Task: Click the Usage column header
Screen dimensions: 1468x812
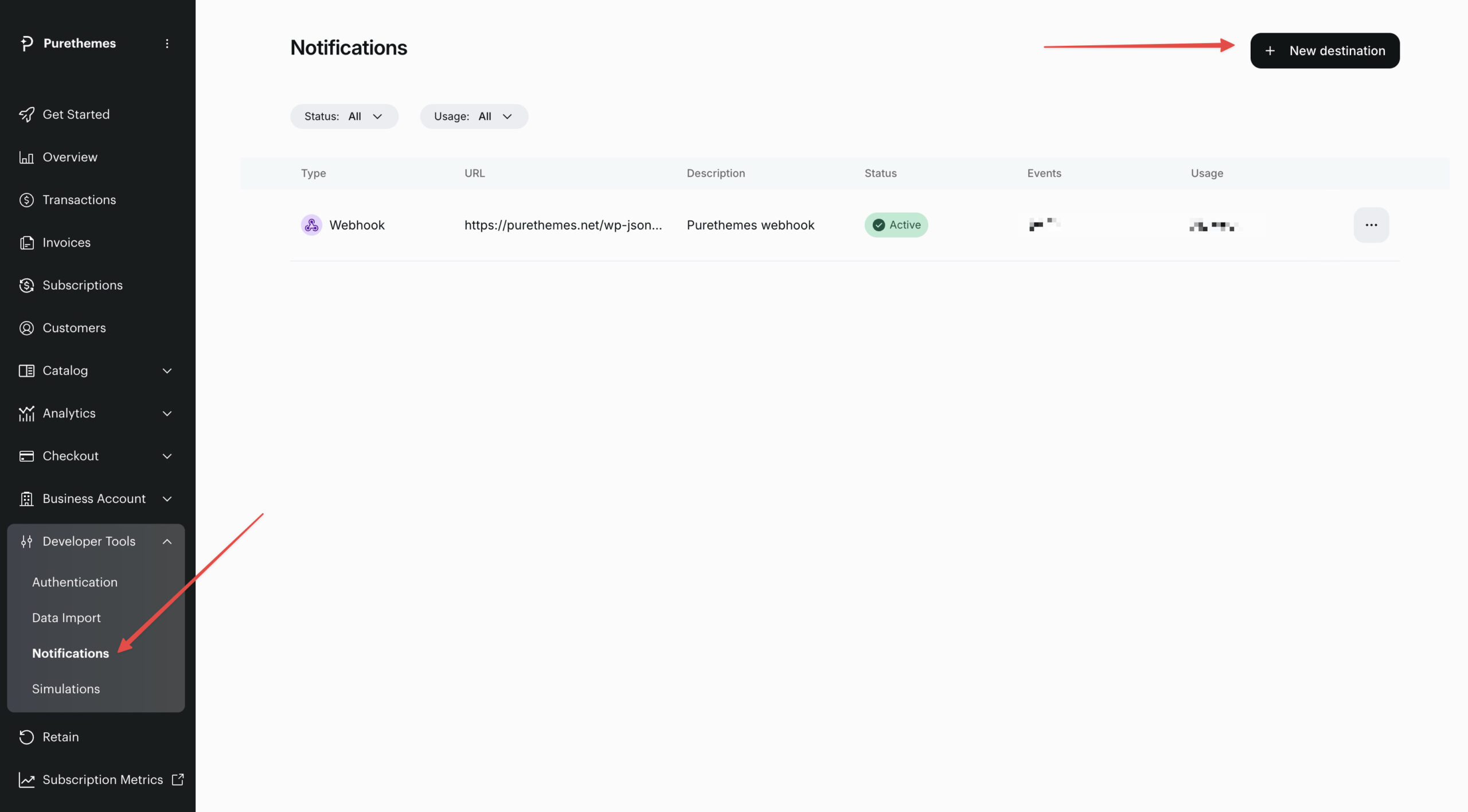Action: [x=1207, y=173]
